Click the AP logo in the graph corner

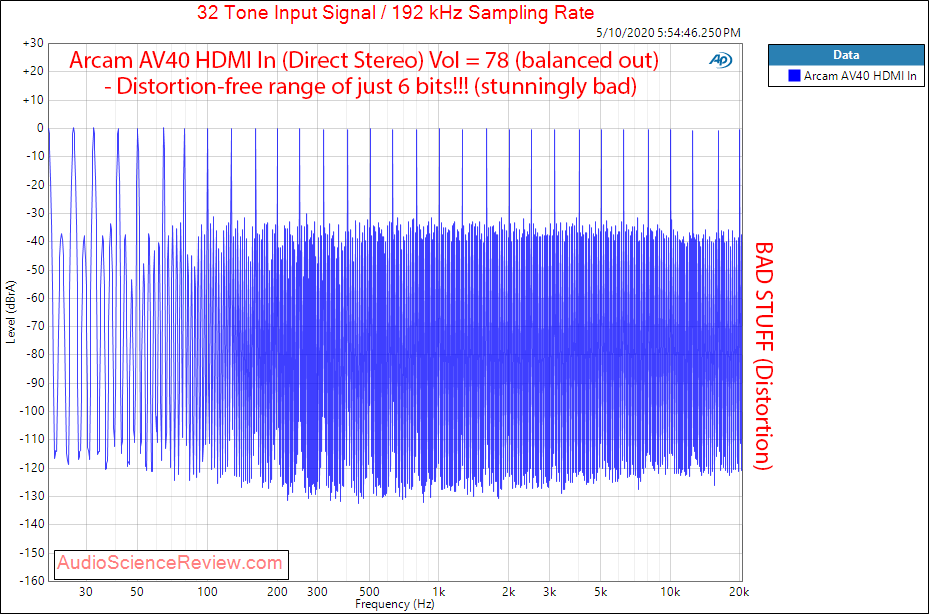pyautogui.click(x=720, y=60)
